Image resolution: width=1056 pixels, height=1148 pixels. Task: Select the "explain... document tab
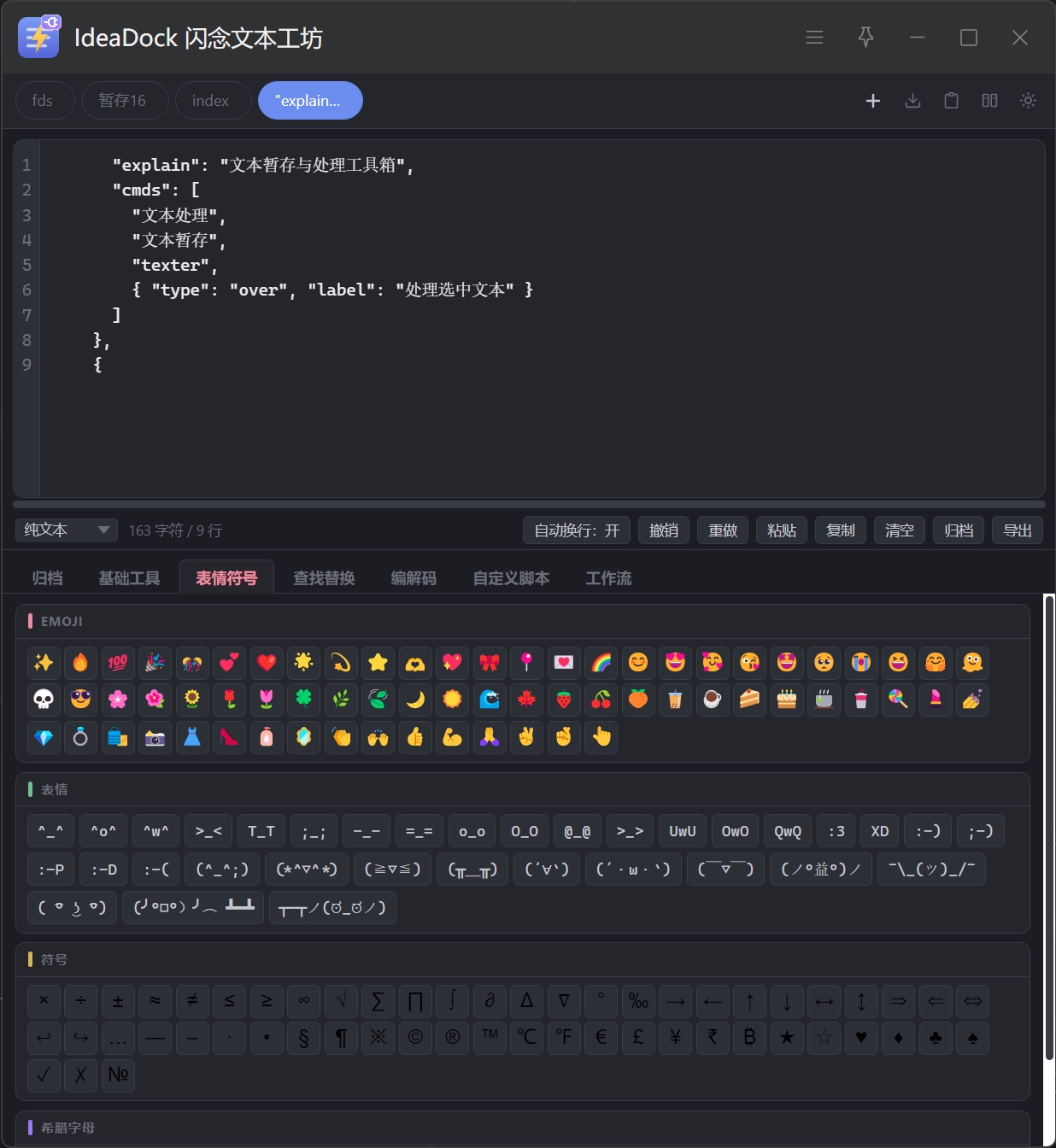[x=309, y=101]
